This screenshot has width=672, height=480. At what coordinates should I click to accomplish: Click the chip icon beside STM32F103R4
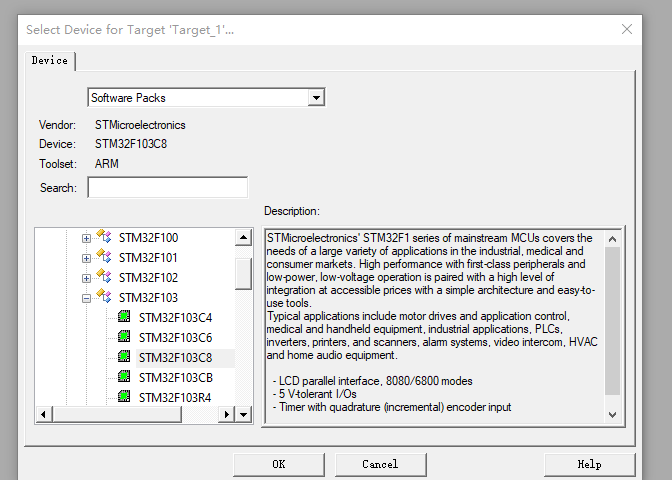pos(124,396)
